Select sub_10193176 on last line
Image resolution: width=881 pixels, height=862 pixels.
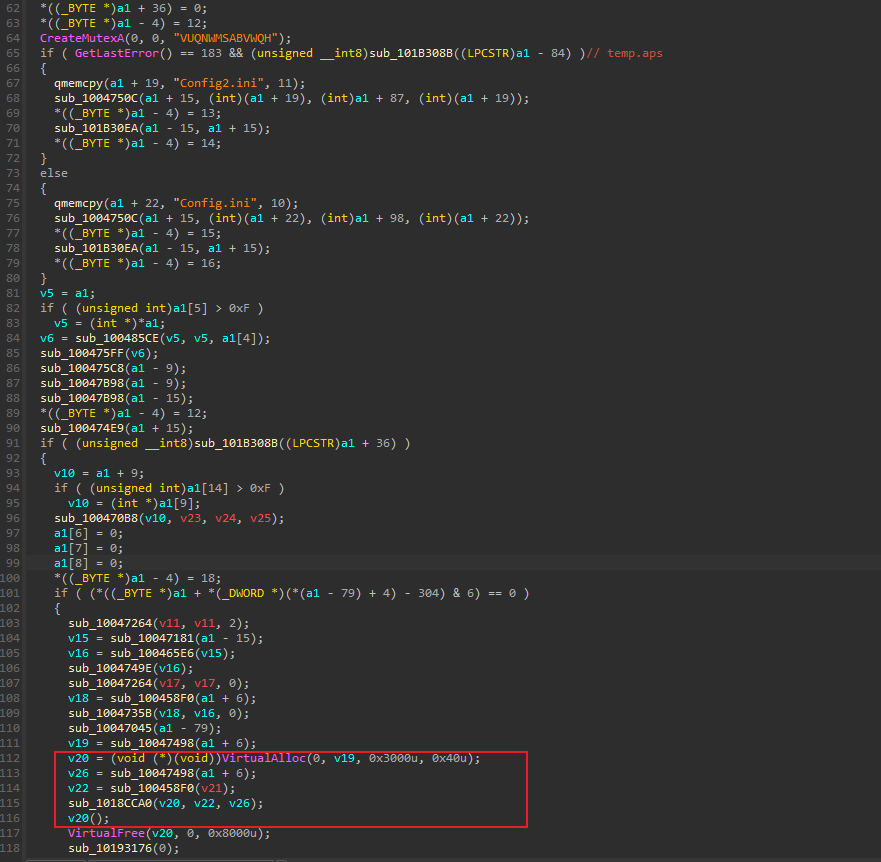click(110, 849)
